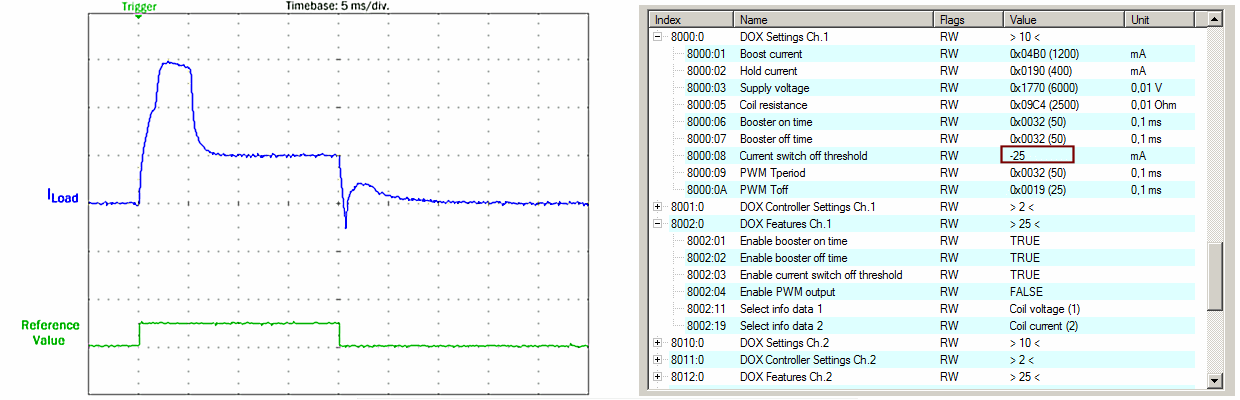This screenshot has width=1240, height=400.
Task: Click the 8000:08 index cell
Action: (x=704, y=156)
